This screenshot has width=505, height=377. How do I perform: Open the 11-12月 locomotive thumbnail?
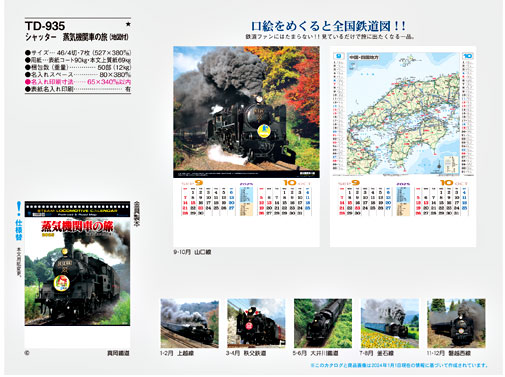456,323
